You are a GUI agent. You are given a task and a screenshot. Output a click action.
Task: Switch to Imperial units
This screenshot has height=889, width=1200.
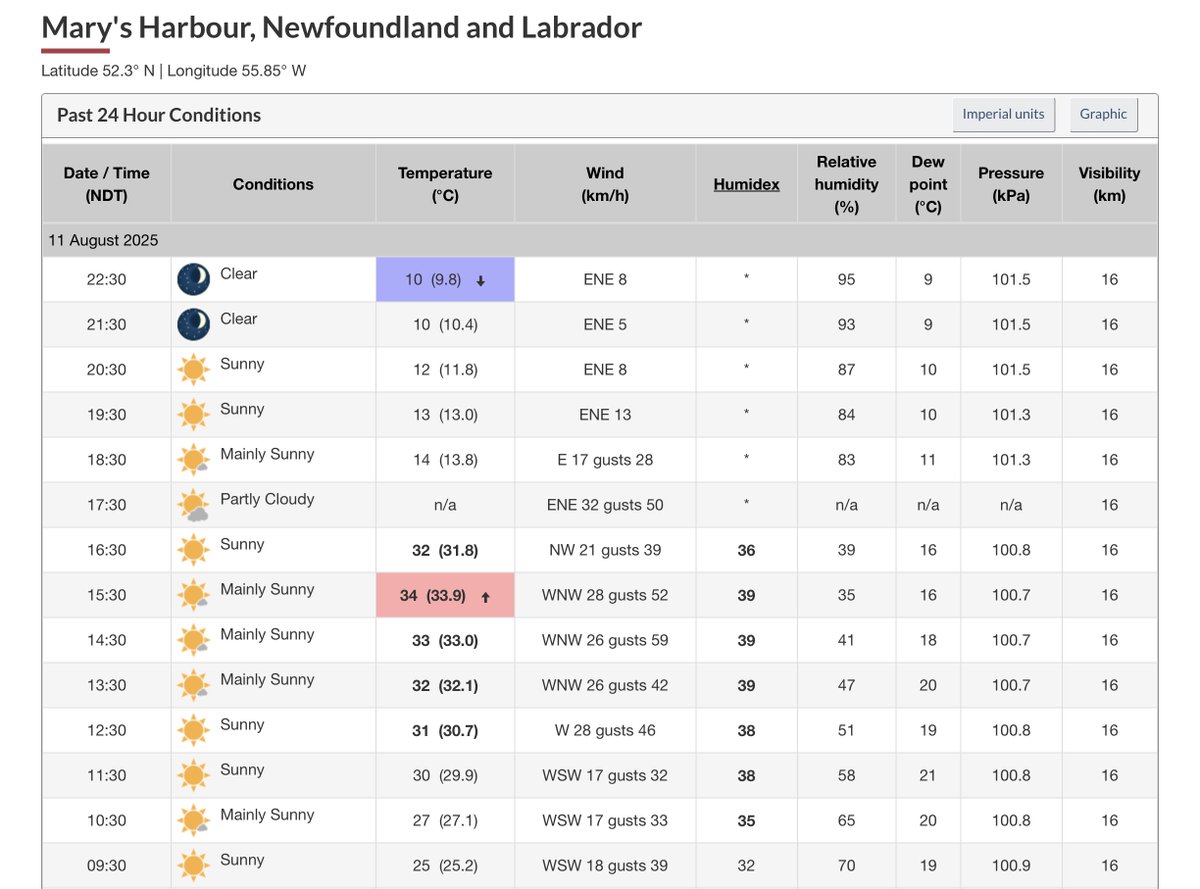point(1003,114)
